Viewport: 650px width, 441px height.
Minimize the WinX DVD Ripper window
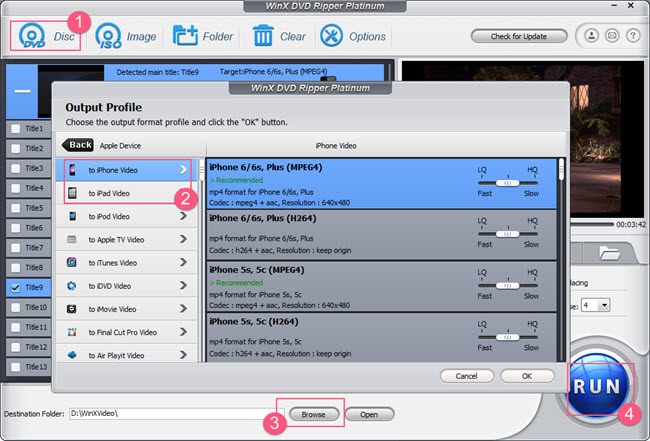click(614, 6)
